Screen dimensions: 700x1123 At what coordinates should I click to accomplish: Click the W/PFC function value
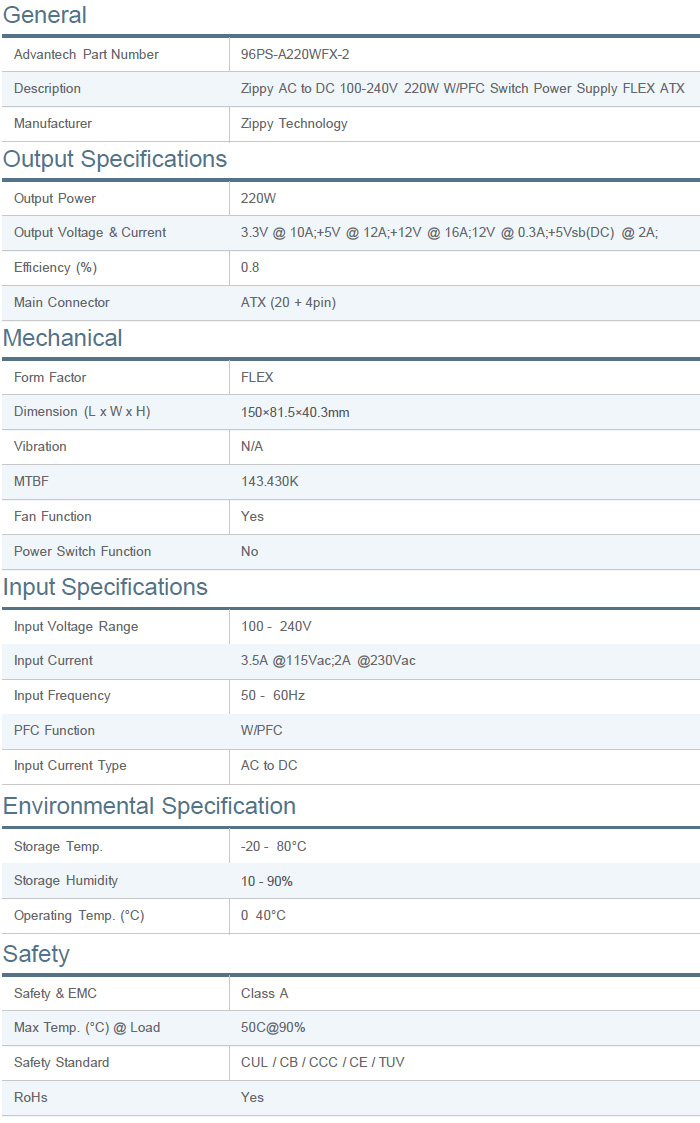pos(262,731)
